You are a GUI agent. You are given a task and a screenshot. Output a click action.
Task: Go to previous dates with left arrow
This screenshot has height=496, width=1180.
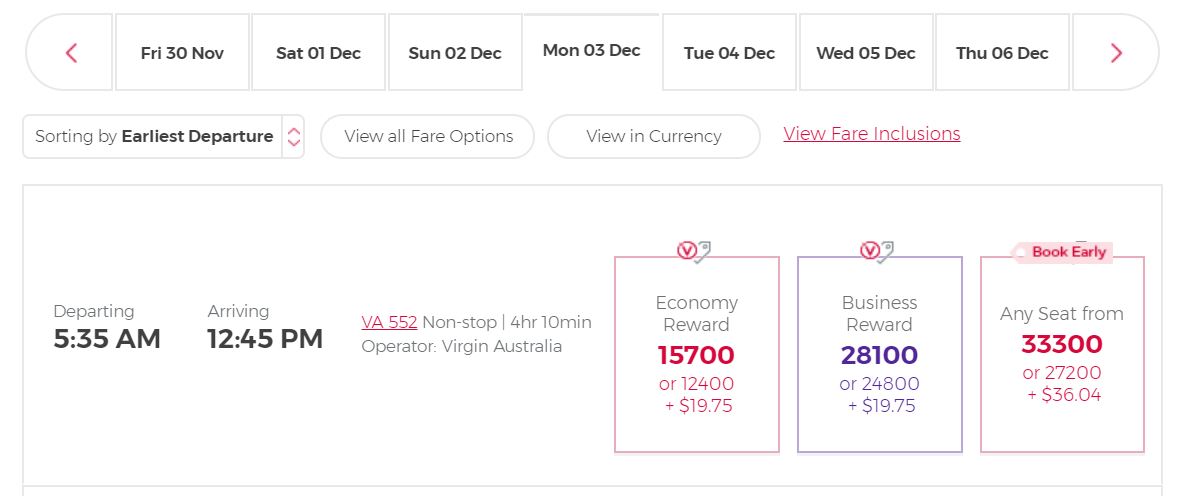click(x=71, y=53)
